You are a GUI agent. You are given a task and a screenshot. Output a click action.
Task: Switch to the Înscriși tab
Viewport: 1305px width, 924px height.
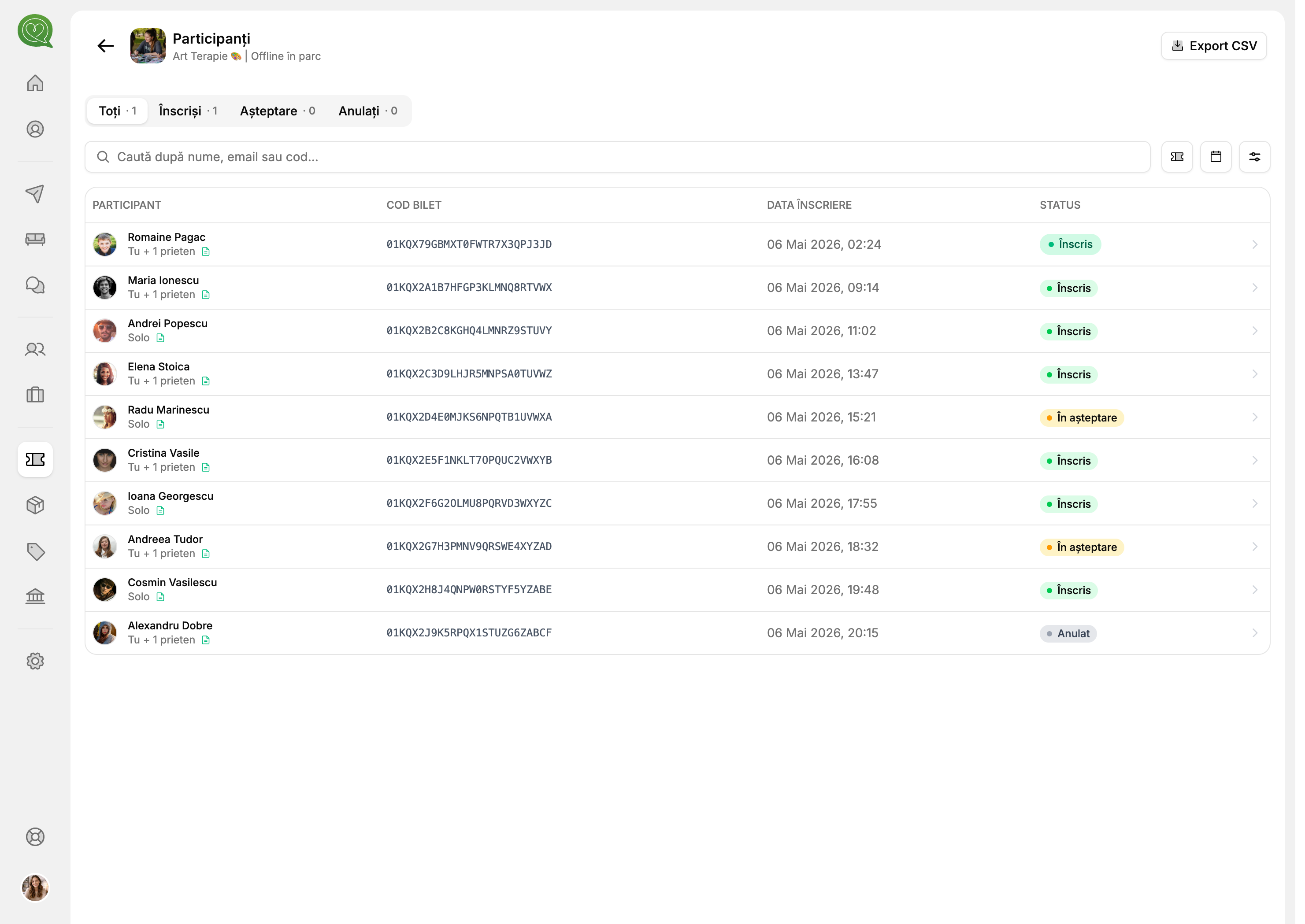(x=189, y=111)
